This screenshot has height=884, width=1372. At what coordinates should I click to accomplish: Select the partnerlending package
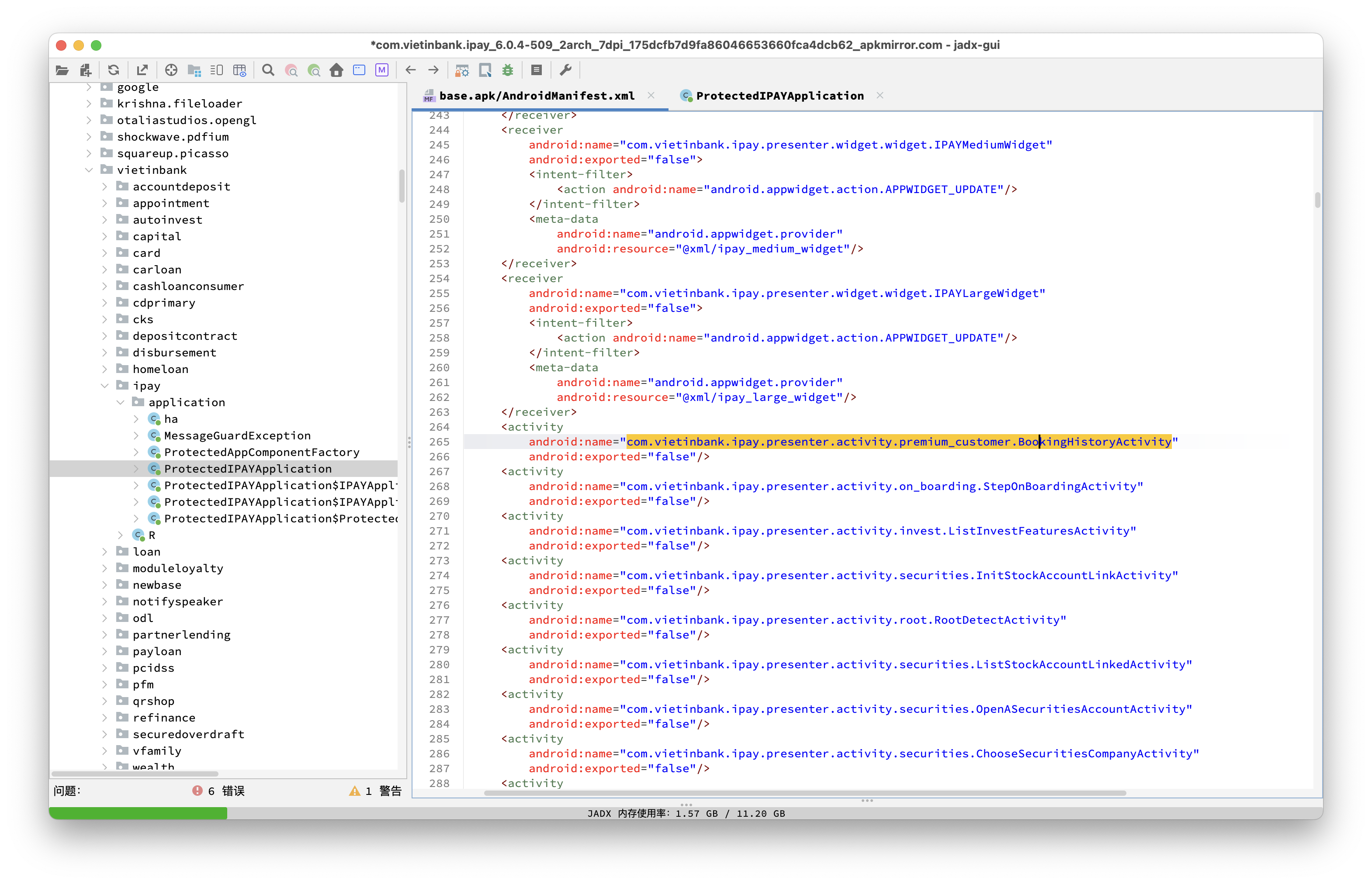181,635
